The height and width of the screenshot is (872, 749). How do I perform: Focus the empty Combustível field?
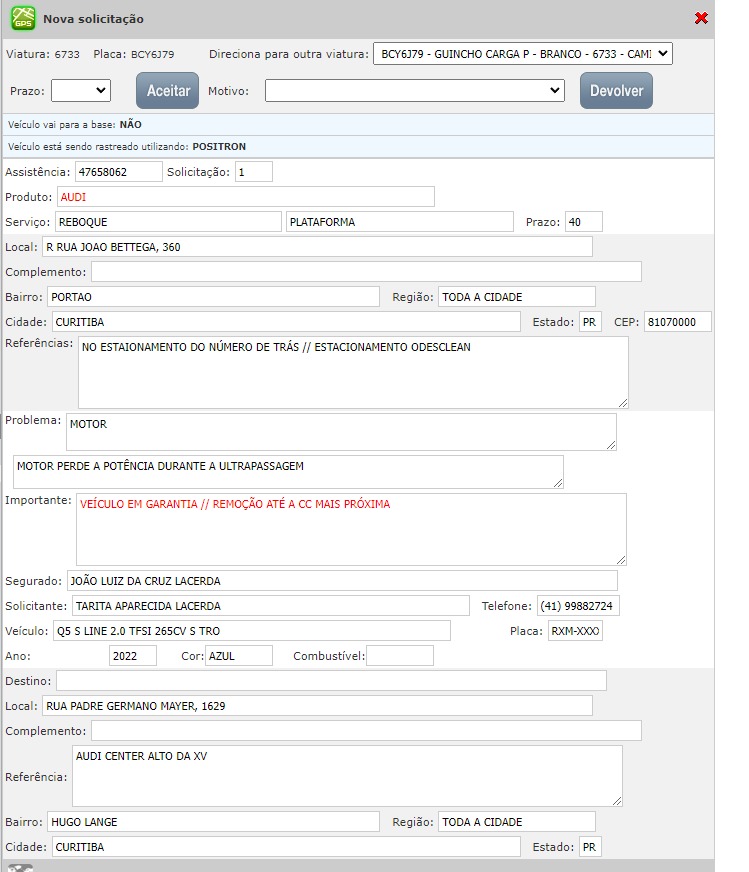click(400, 656)
